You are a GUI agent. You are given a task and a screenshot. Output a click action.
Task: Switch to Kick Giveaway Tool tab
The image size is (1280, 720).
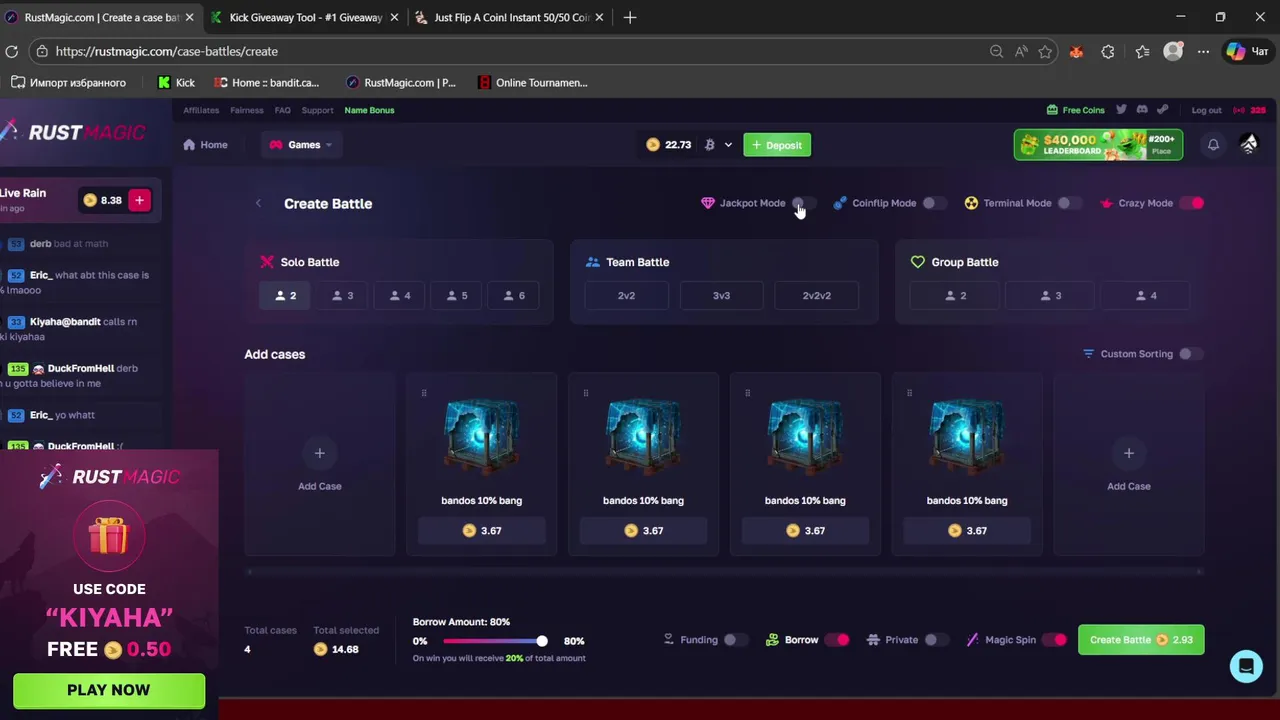tap(305, 17)
